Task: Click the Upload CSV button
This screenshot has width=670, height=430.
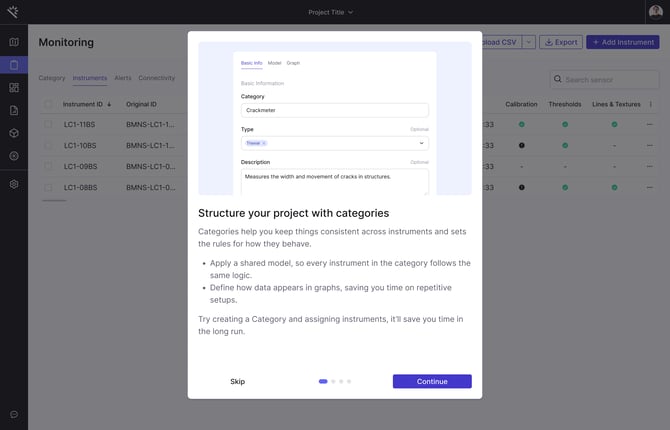Action: tap(502, 42)
